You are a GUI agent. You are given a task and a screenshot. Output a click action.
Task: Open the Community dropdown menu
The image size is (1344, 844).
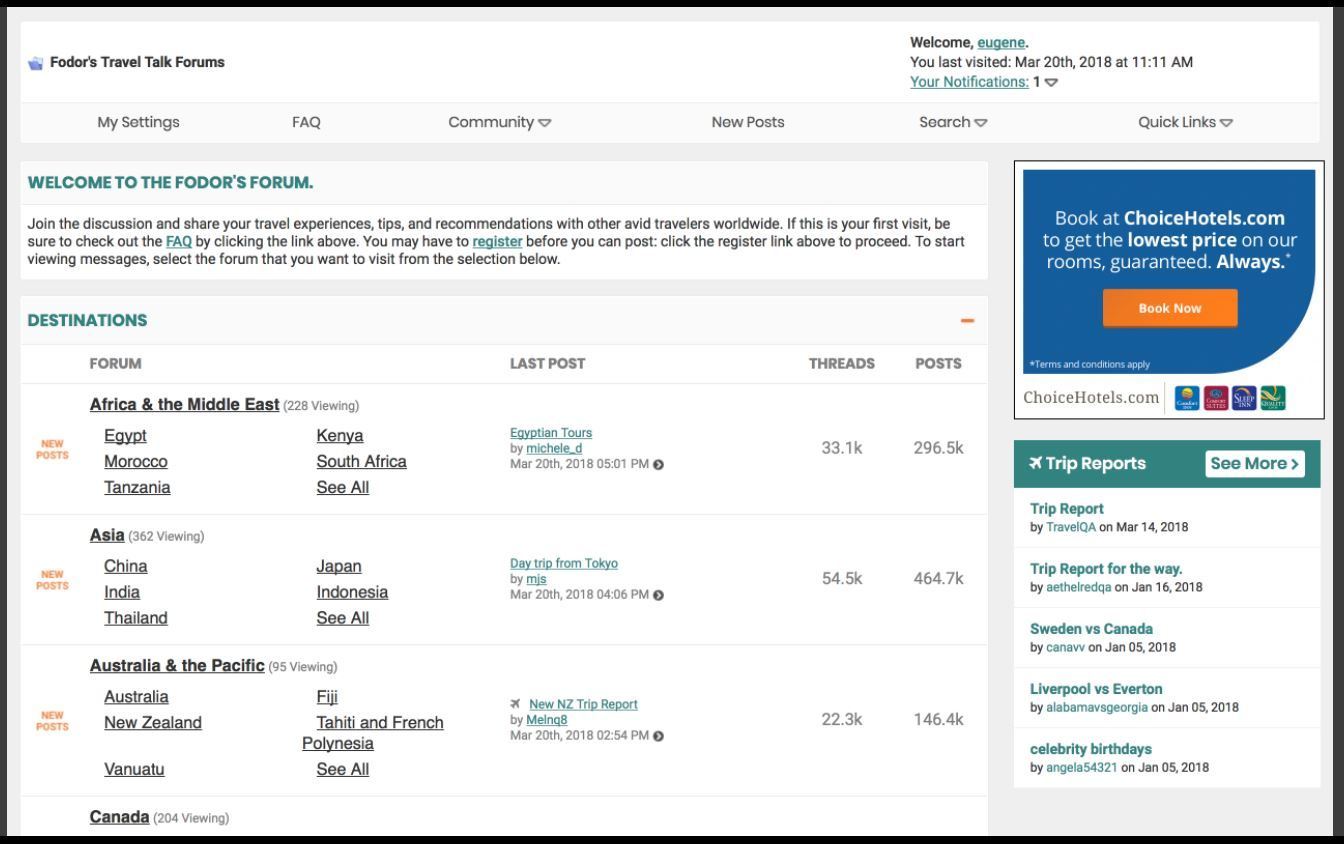click(499, 122)
